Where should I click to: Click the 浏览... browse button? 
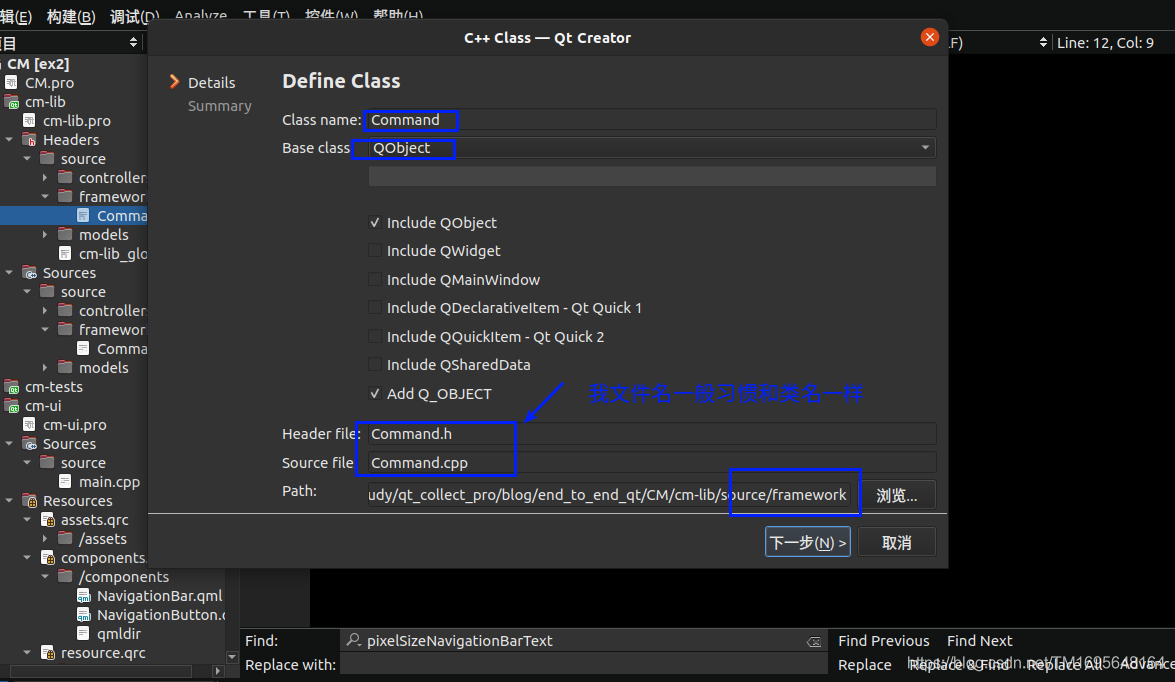tap(897, 495)
